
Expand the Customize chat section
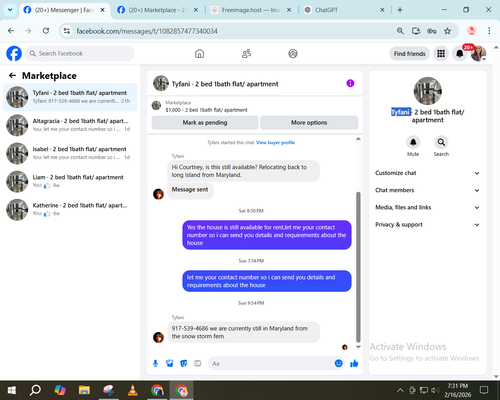(x=427, y=173)
